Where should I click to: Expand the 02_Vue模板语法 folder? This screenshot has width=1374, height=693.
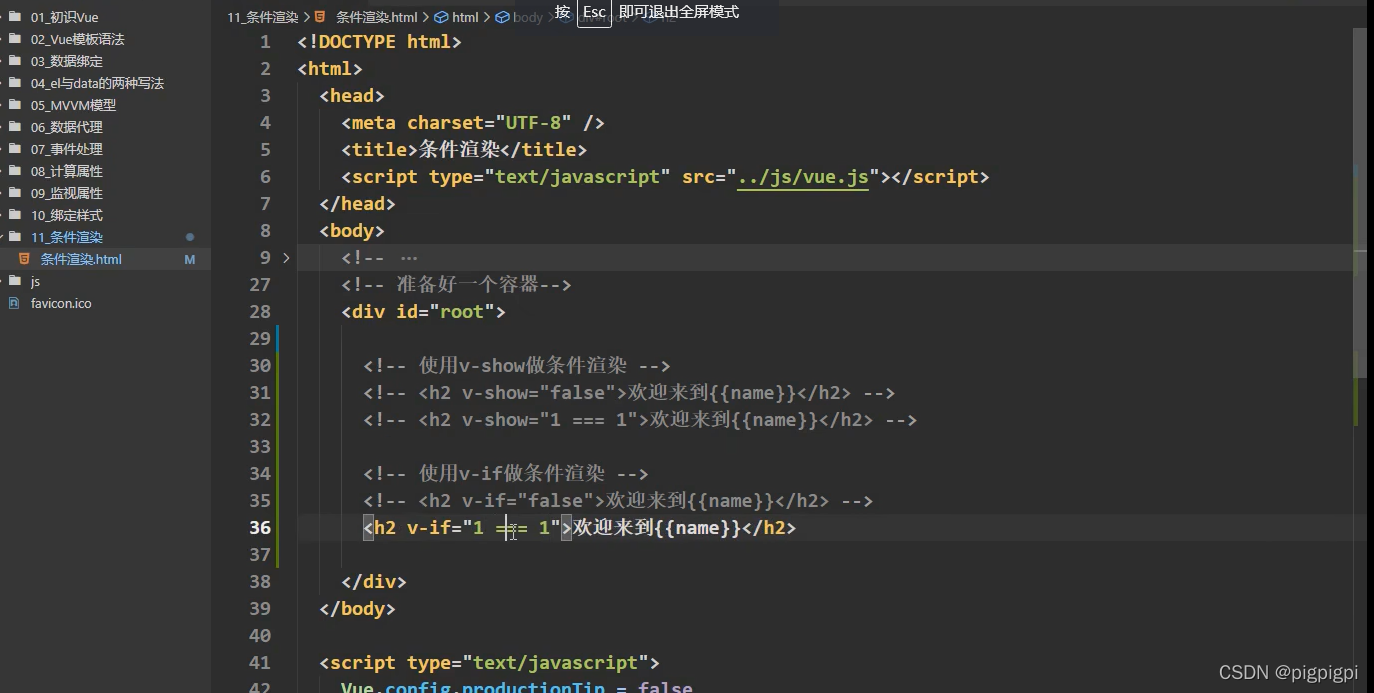pyautogui.click(x=77, y=39)
